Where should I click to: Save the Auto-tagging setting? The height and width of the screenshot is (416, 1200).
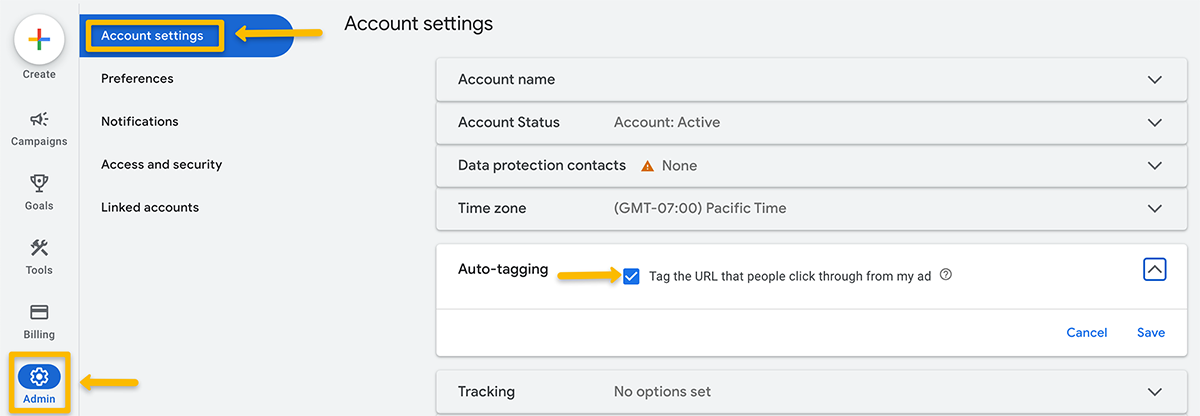1150,333
